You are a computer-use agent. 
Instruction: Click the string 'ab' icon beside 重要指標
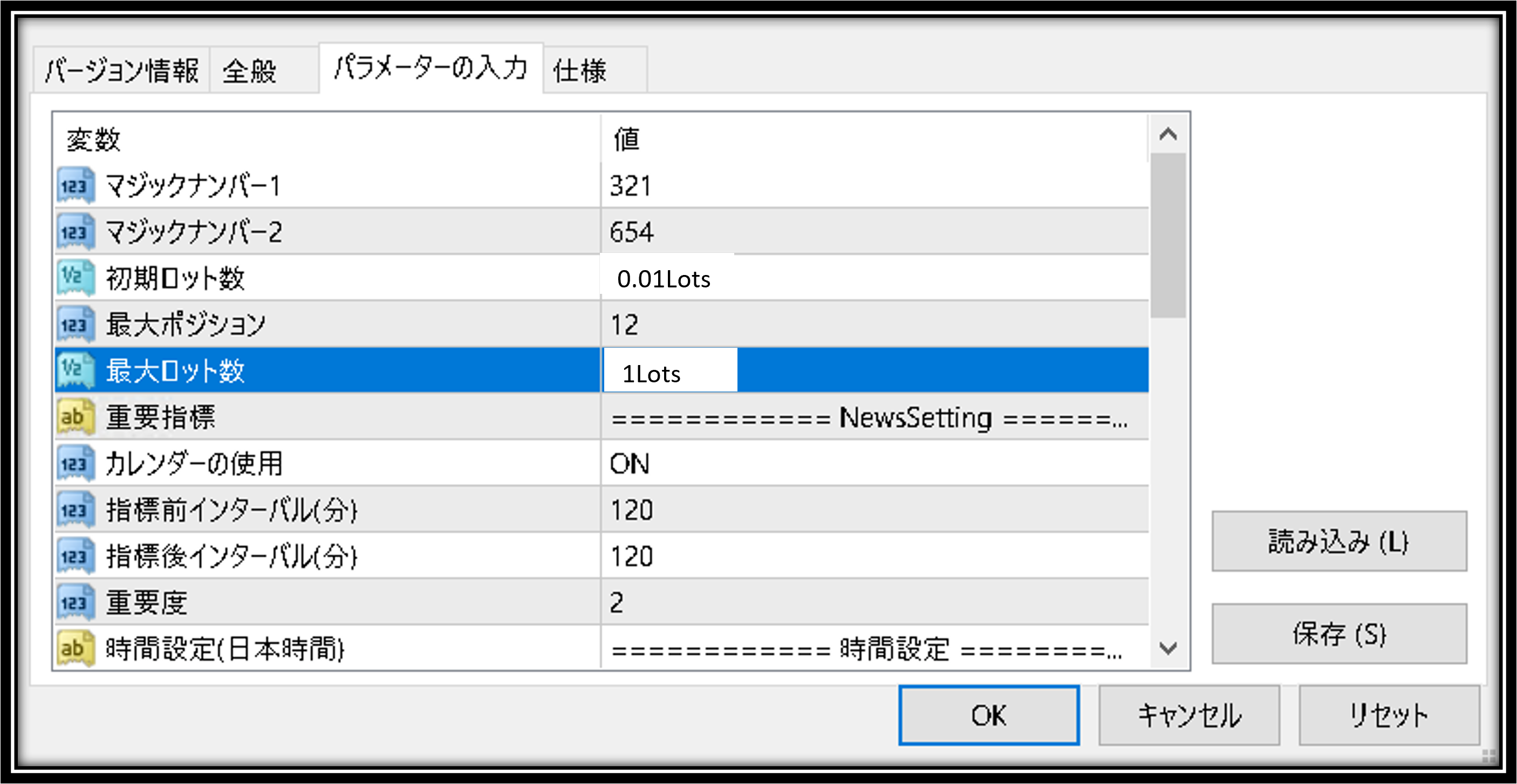[76, 417]
